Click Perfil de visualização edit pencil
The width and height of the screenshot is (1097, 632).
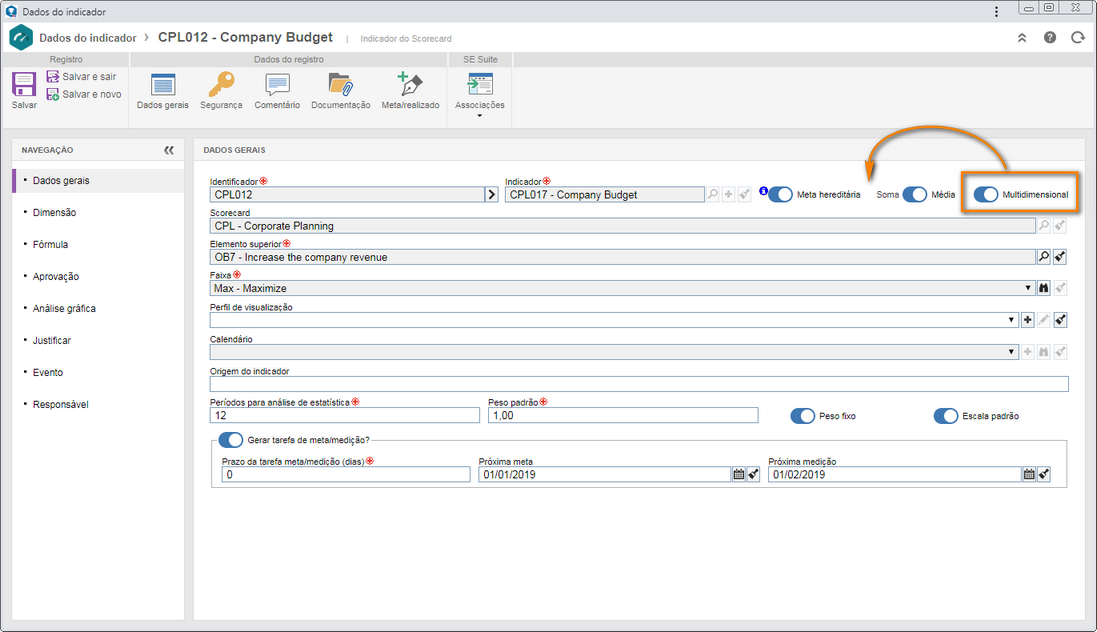pyautogui.click(x=1044, y=320)
